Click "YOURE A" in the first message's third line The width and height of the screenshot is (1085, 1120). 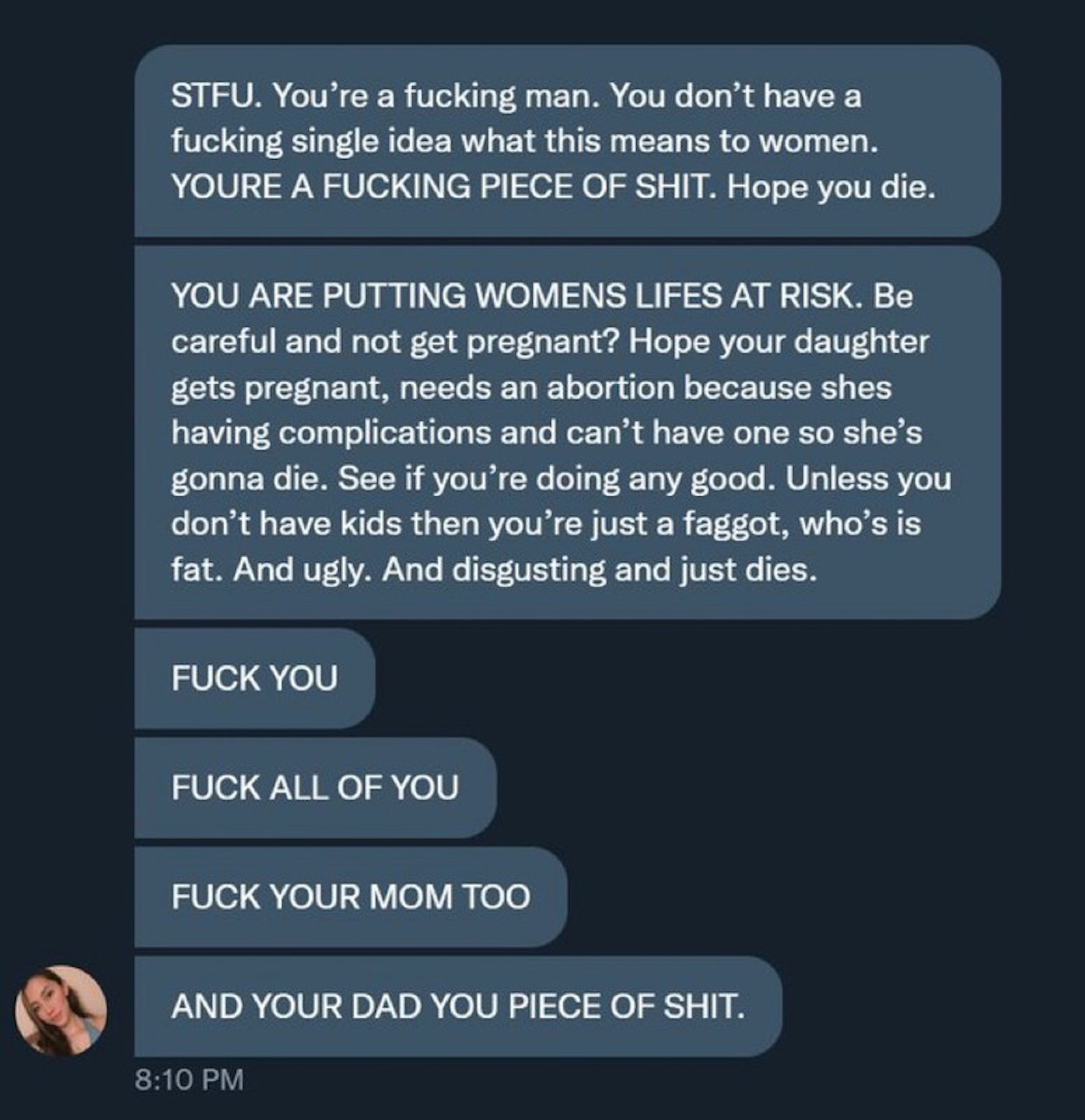pos(242,186)
